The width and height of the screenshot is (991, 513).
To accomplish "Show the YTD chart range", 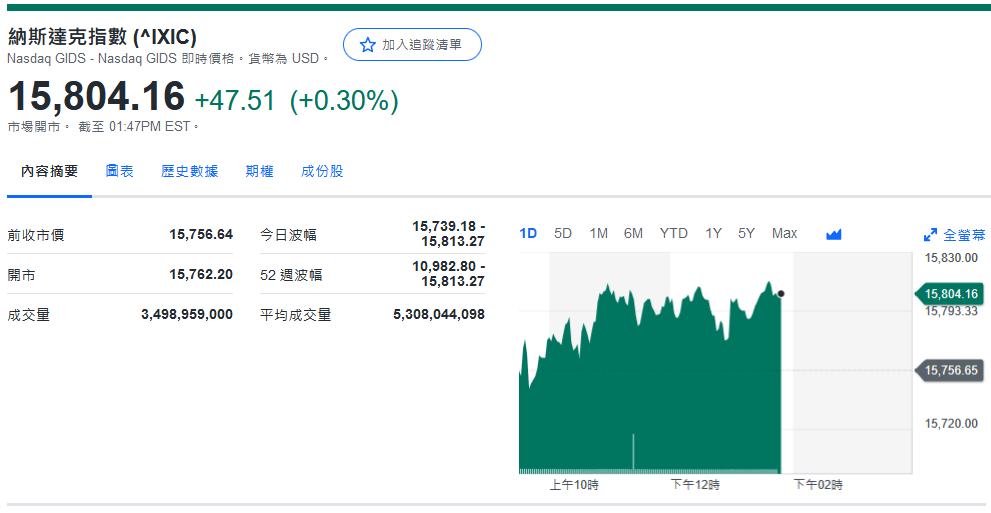I will [x=673, y=233].
